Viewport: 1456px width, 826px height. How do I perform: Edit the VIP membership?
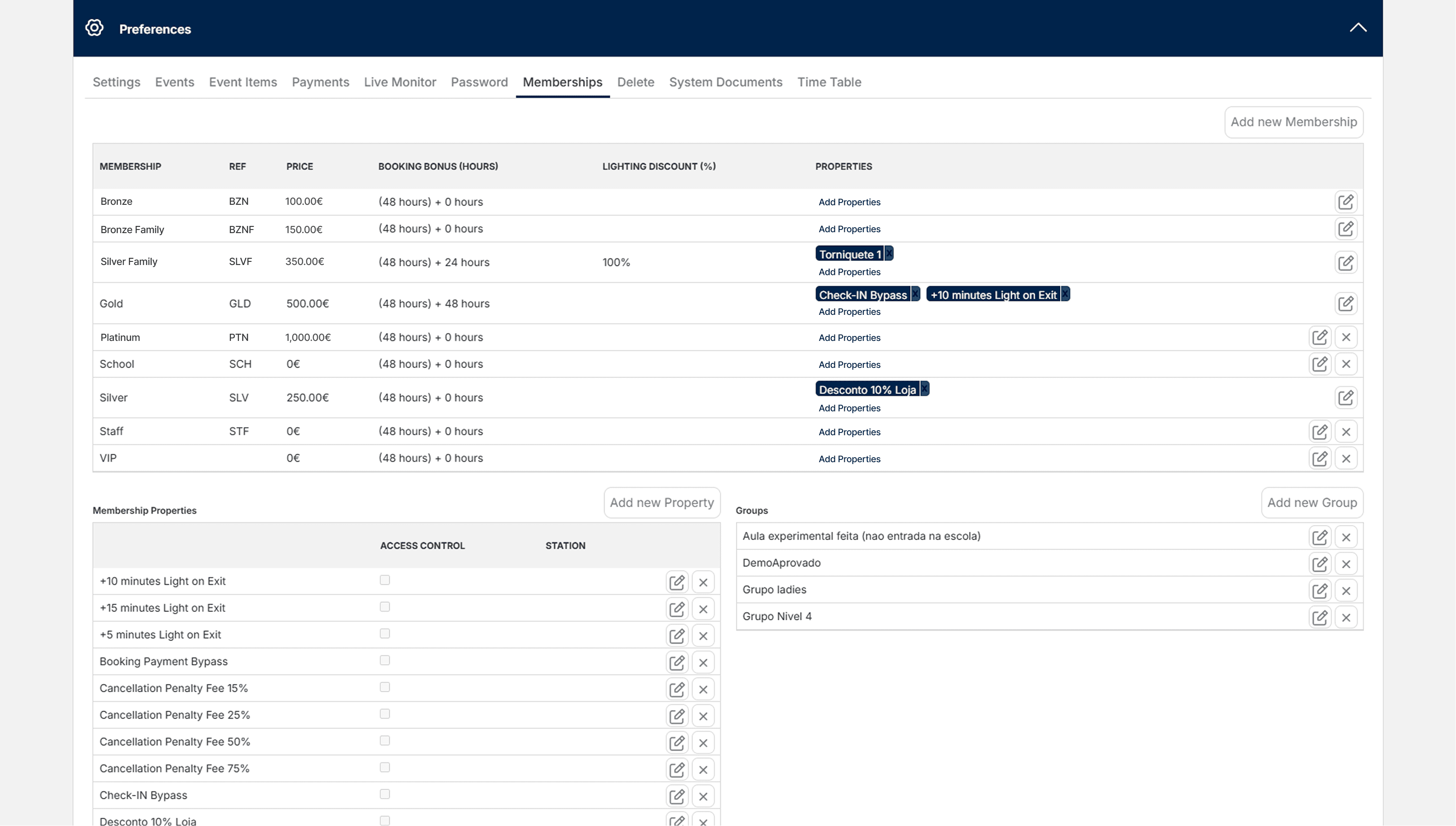(1319, 459)
